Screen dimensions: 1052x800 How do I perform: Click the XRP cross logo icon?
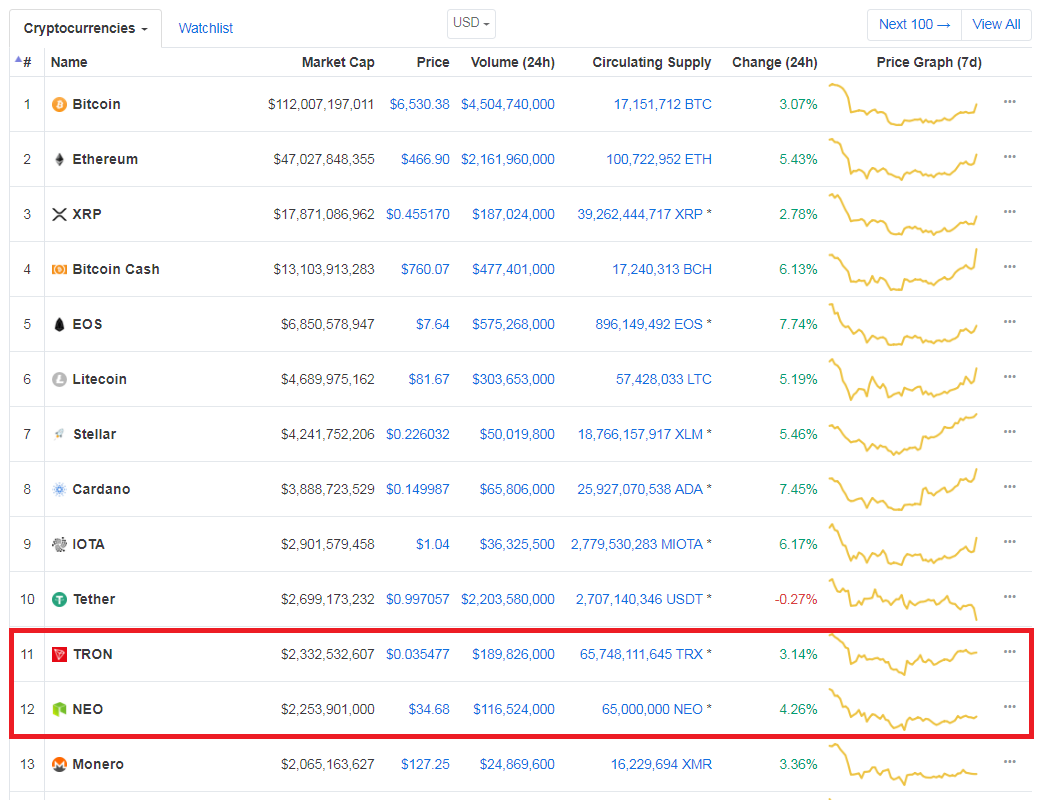click(x=59, y=215)
